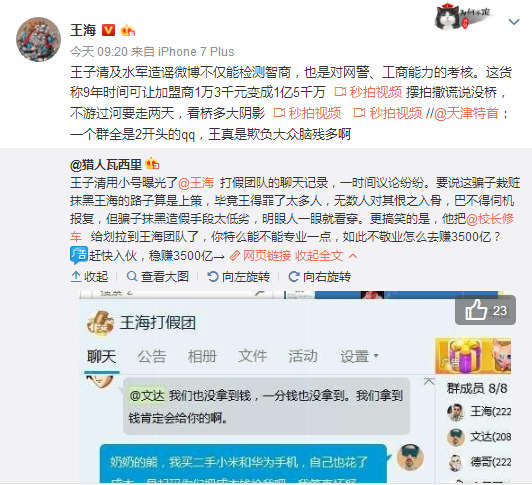Viewport: 532px width, 485px height.
Task: Rotate the image left with 向左旋转
Action: pyautogui.click(x=239, y=277)
